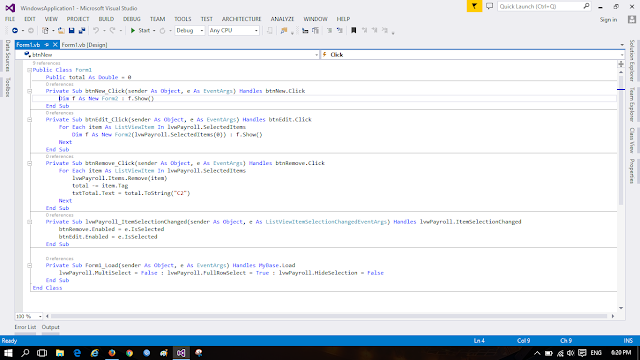Click the feedback speech bubble icon

(489, 6)
